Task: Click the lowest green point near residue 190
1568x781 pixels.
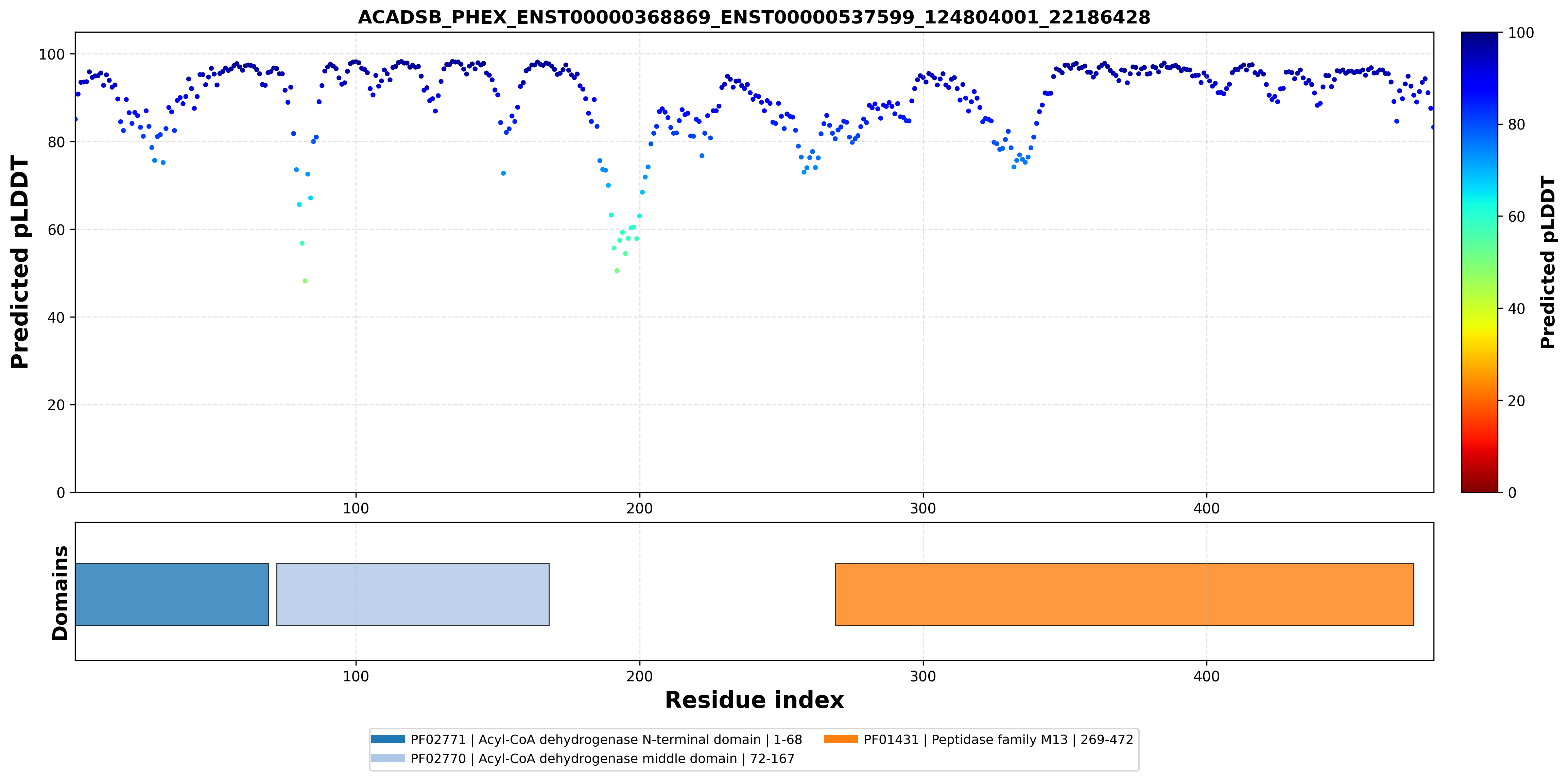Action: [x=617, y=271]
